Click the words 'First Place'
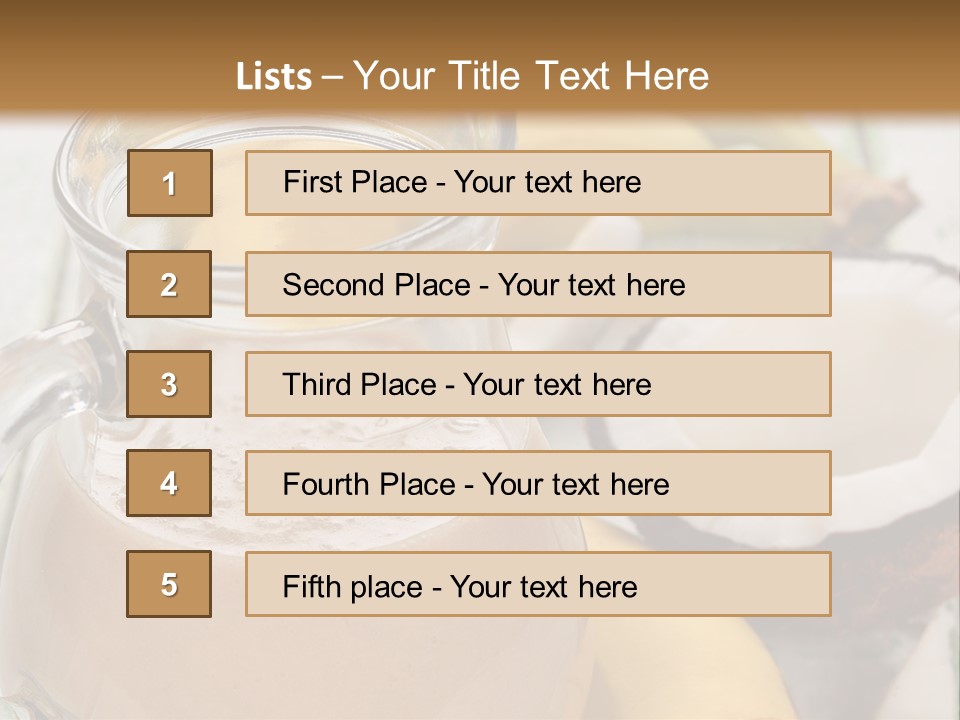 coord(355,182)
